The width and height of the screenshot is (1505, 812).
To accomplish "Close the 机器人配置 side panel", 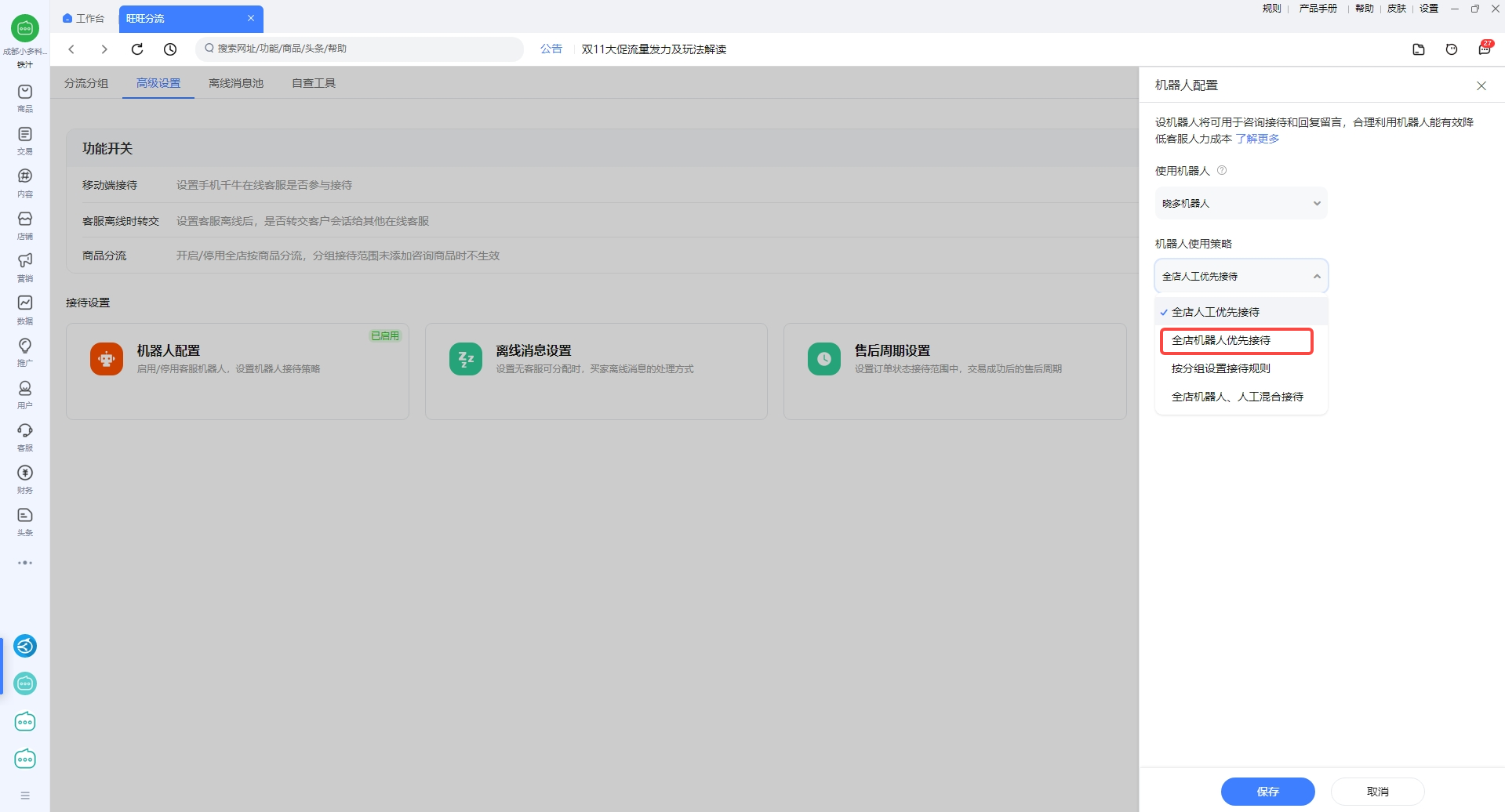I will (1481, 85).
